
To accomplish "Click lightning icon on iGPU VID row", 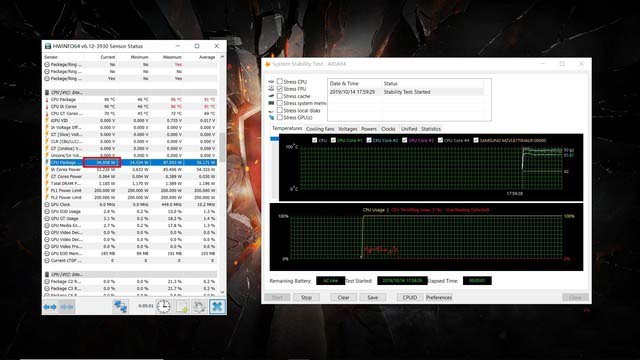I will (47, 120).
